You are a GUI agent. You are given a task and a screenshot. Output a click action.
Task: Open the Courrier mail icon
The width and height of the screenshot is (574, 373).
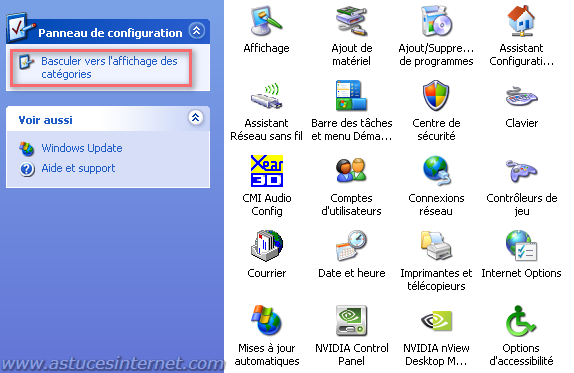tap(266, 246)
